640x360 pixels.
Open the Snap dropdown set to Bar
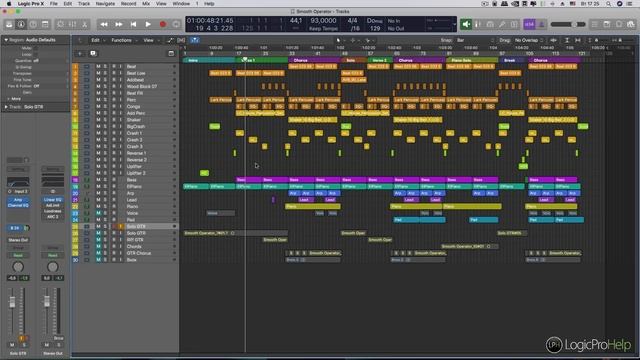click(x=475, y=40)
